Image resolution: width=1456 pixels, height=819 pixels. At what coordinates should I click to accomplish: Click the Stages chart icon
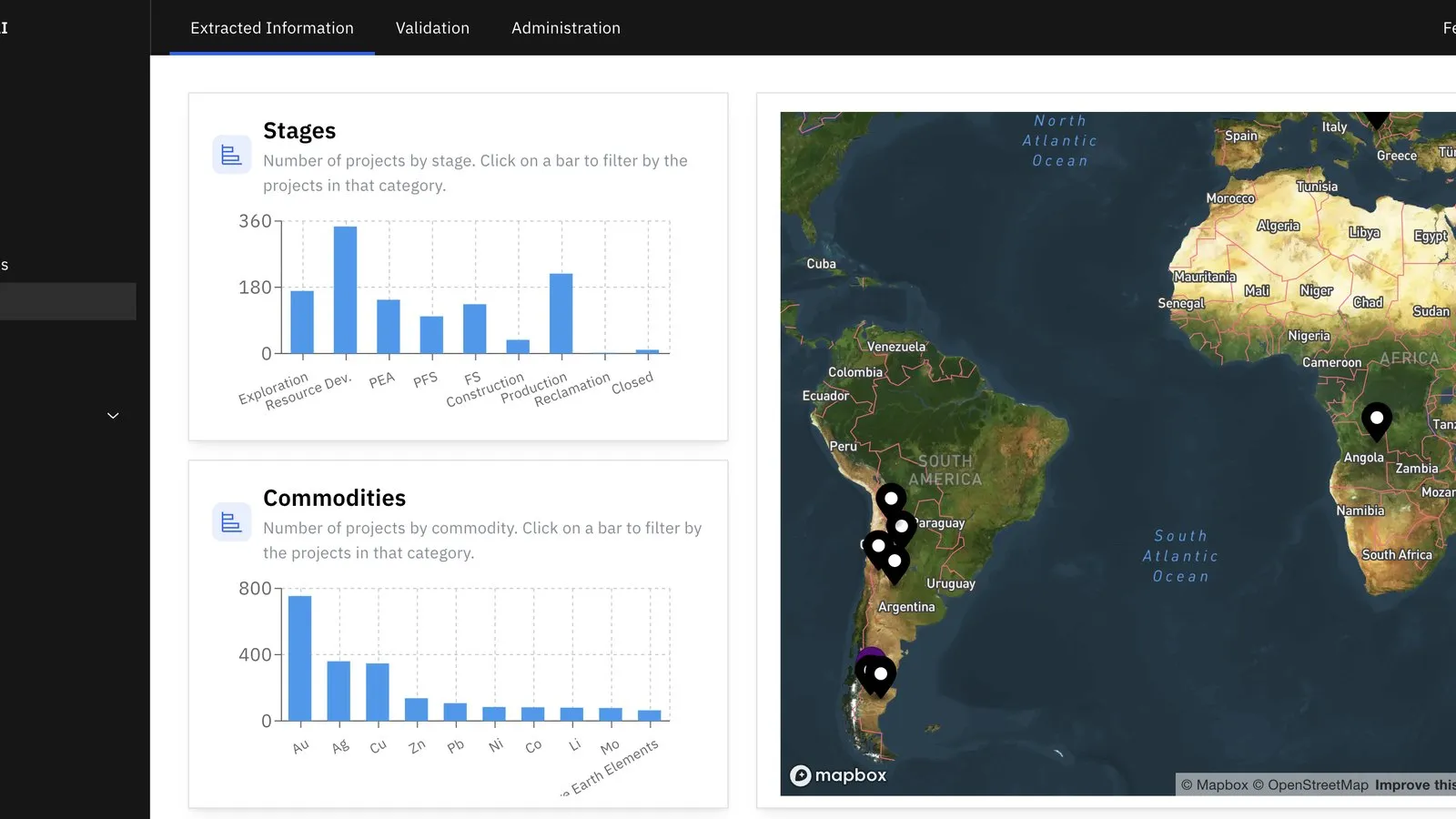pos(231,155)
